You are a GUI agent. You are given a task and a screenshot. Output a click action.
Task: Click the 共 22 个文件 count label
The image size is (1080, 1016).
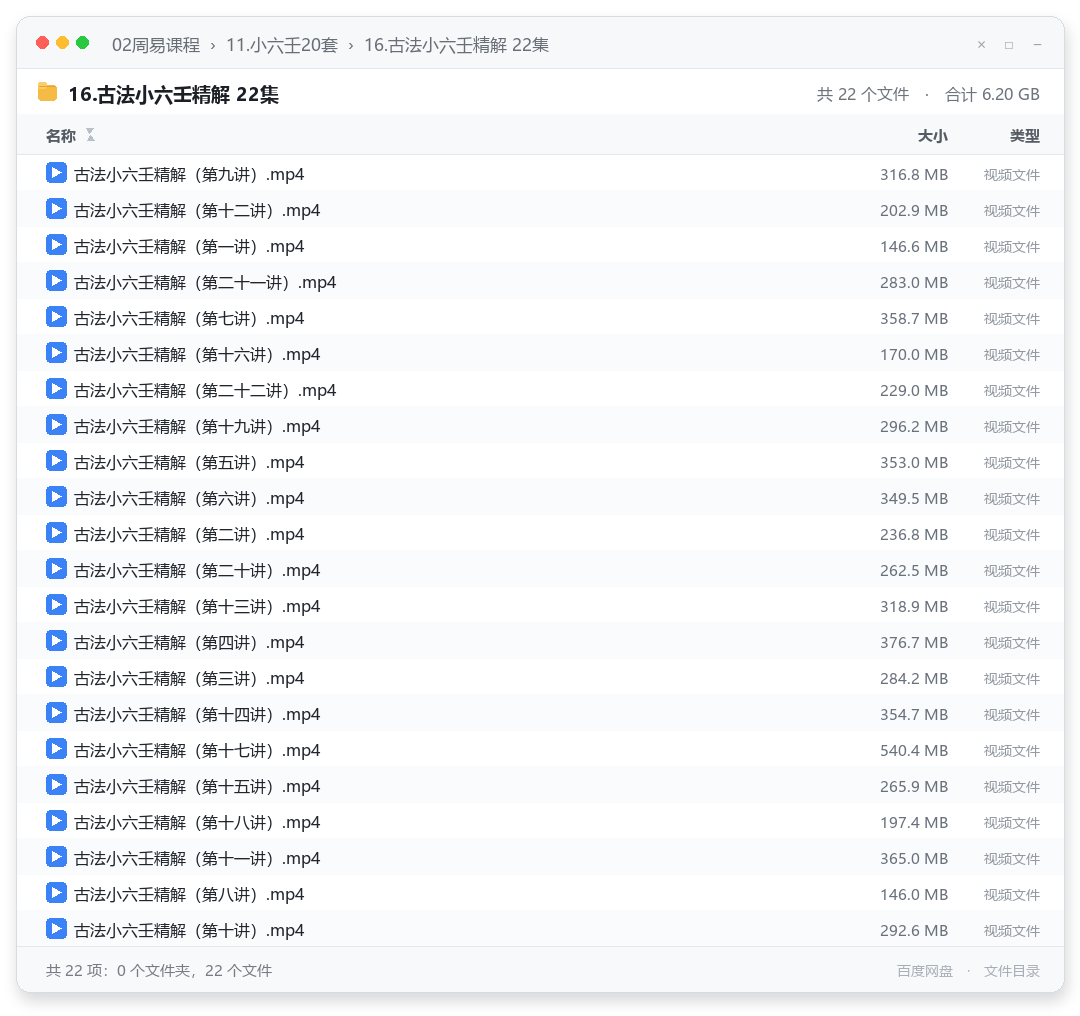point(863,94)
